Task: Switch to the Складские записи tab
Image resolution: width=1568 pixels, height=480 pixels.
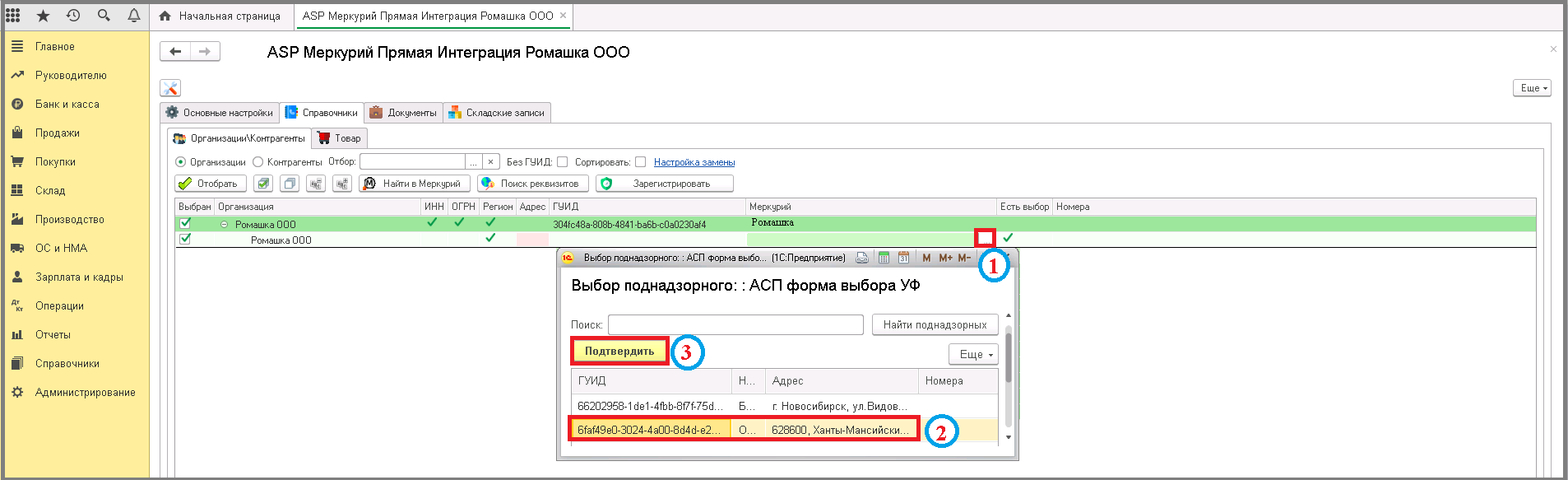Action: [x=497, y=113]
